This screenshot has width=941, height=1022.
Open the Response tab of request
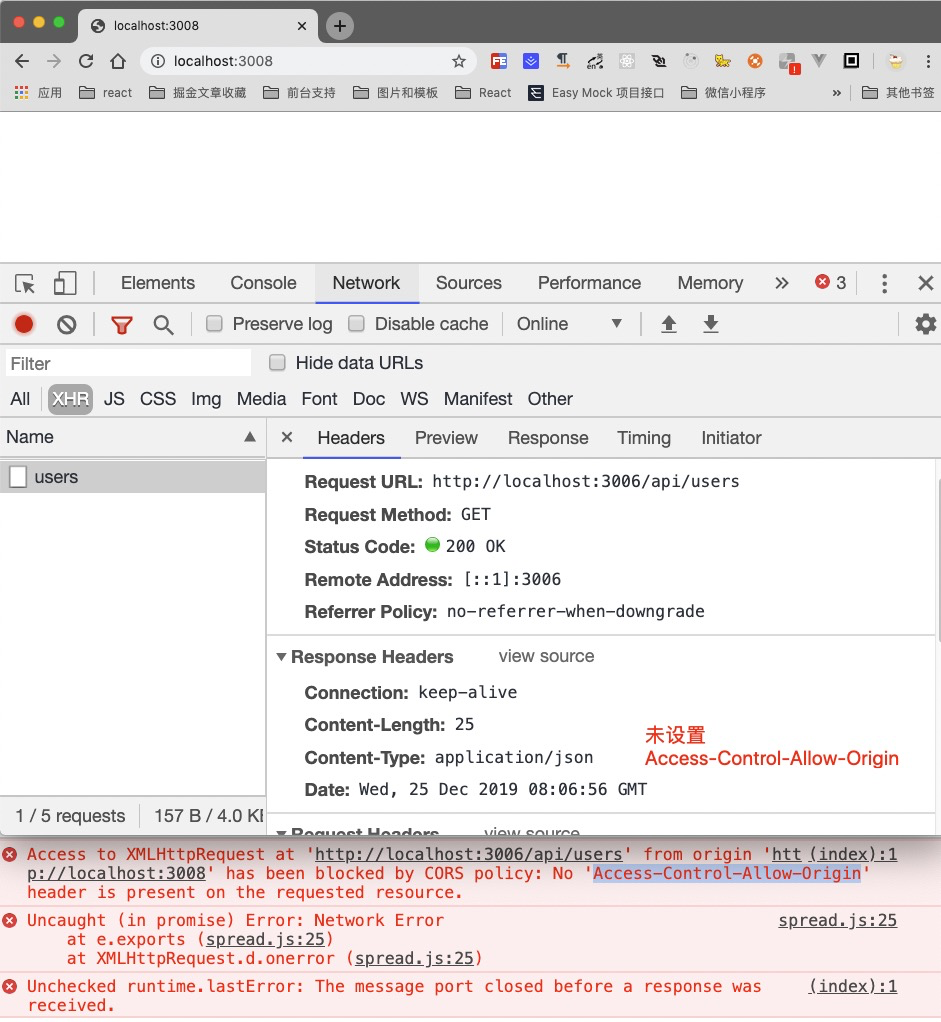[x=548, y=438]
